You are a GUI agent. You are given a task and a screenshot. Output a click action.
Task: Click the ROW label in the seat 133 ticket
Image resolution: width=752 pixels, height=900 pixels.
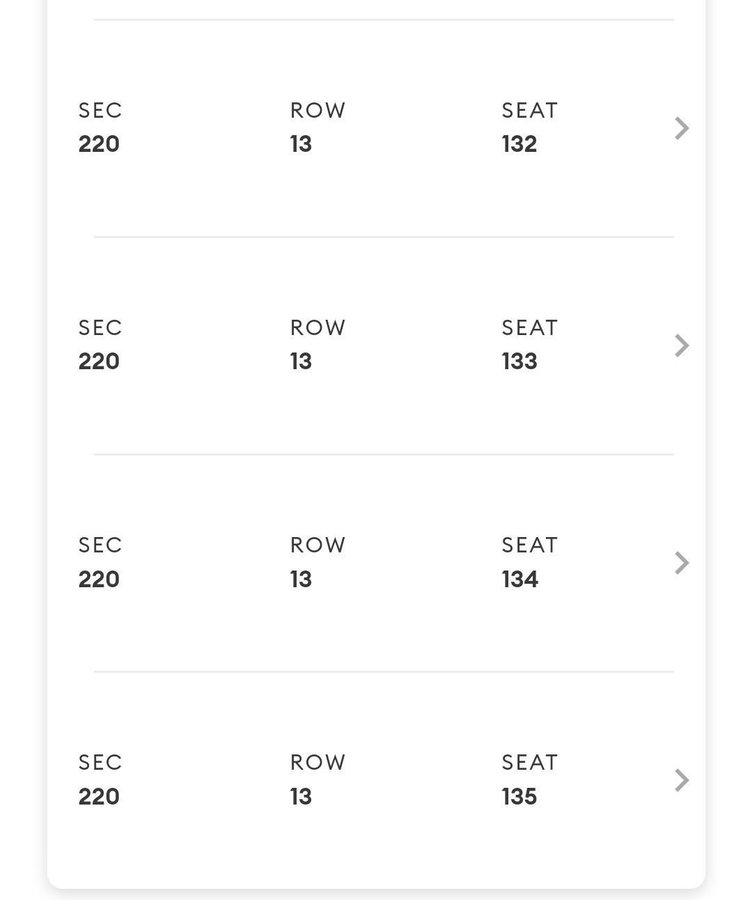click(x=317, y=328)
